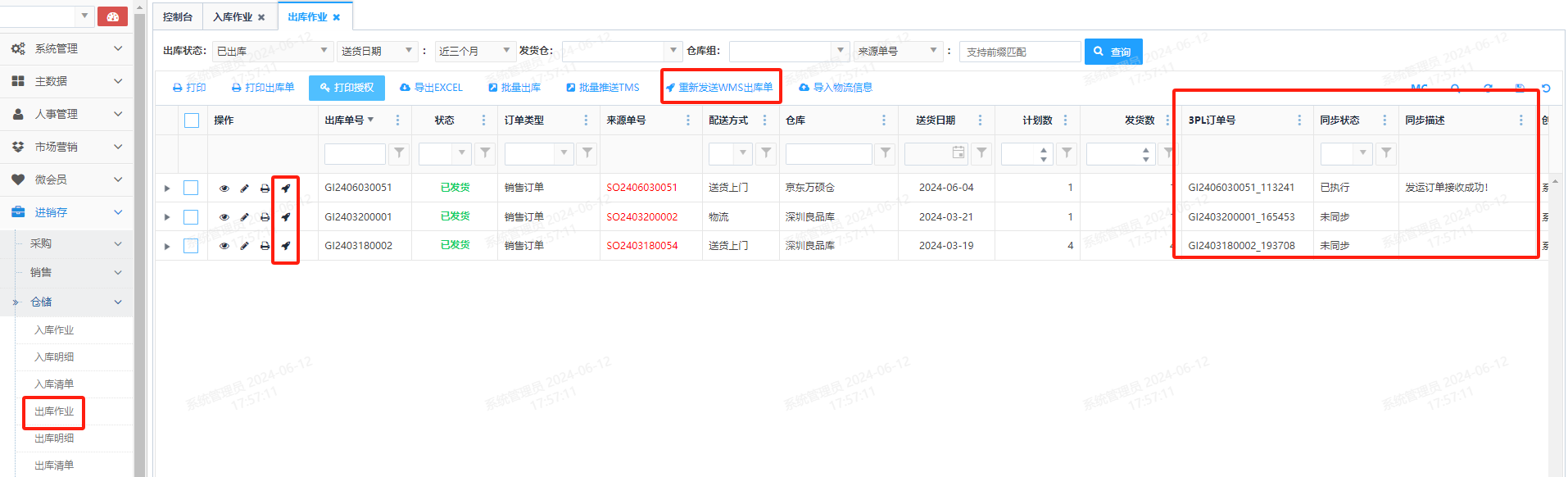Click the blue 查询 search button
This screenshot has width=1568, height=477.
click(1113, 52)
